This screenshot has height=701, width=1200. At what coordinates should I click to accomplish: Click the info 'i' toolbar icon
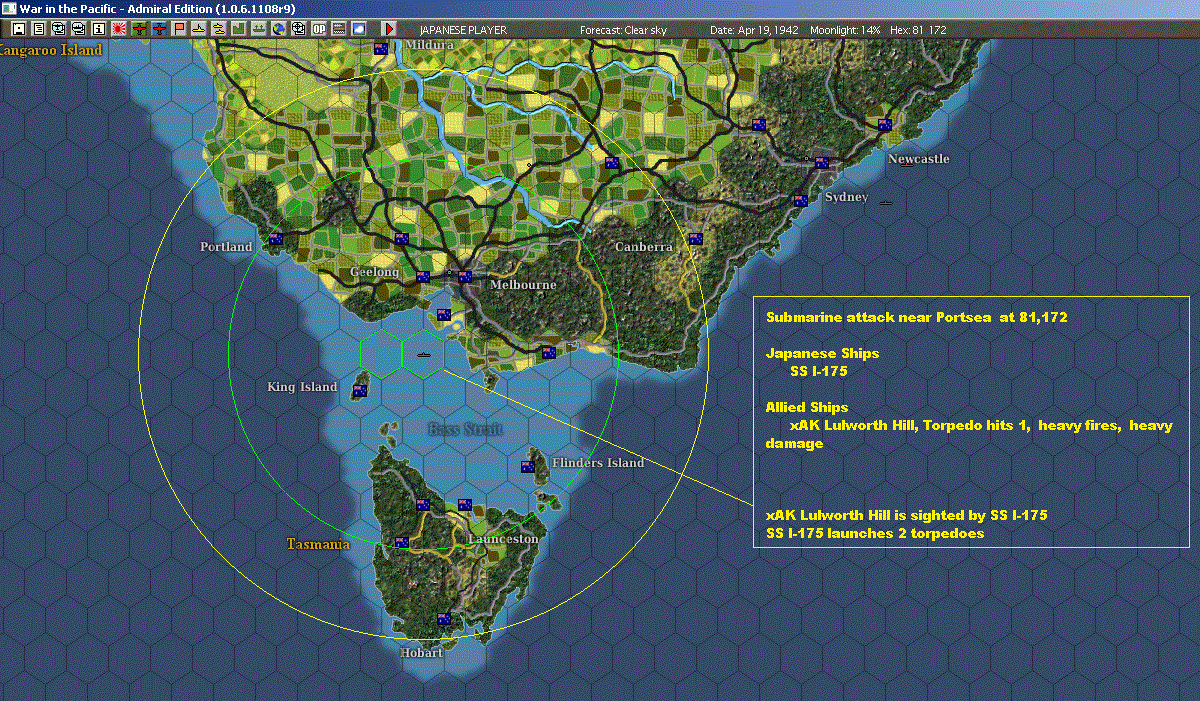(98, 29)
